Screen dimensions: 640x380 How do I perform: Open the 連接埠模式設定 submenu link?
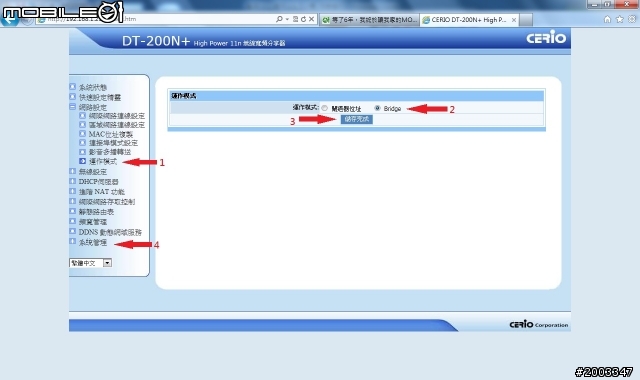point(113,143)
